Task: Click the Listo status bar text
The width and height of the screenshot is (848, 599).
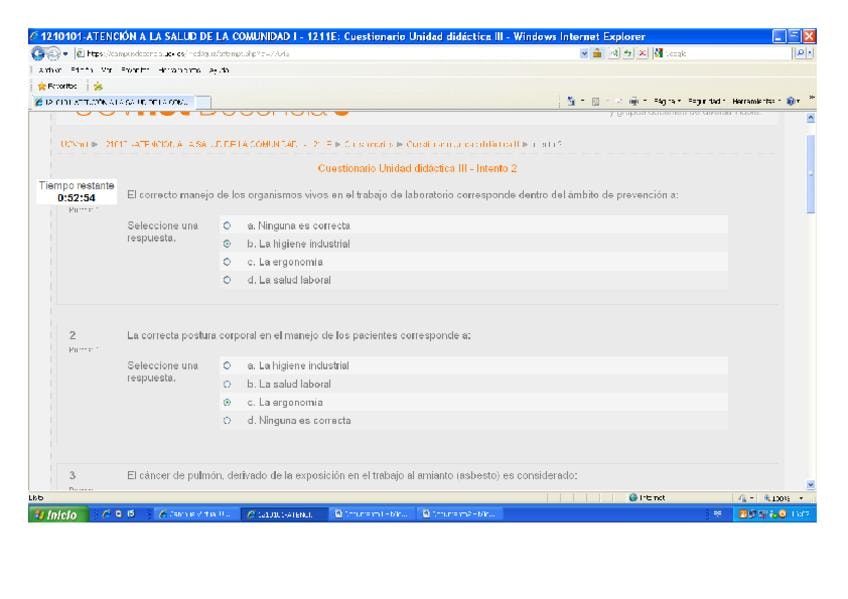Action: [x=36, y=497]
